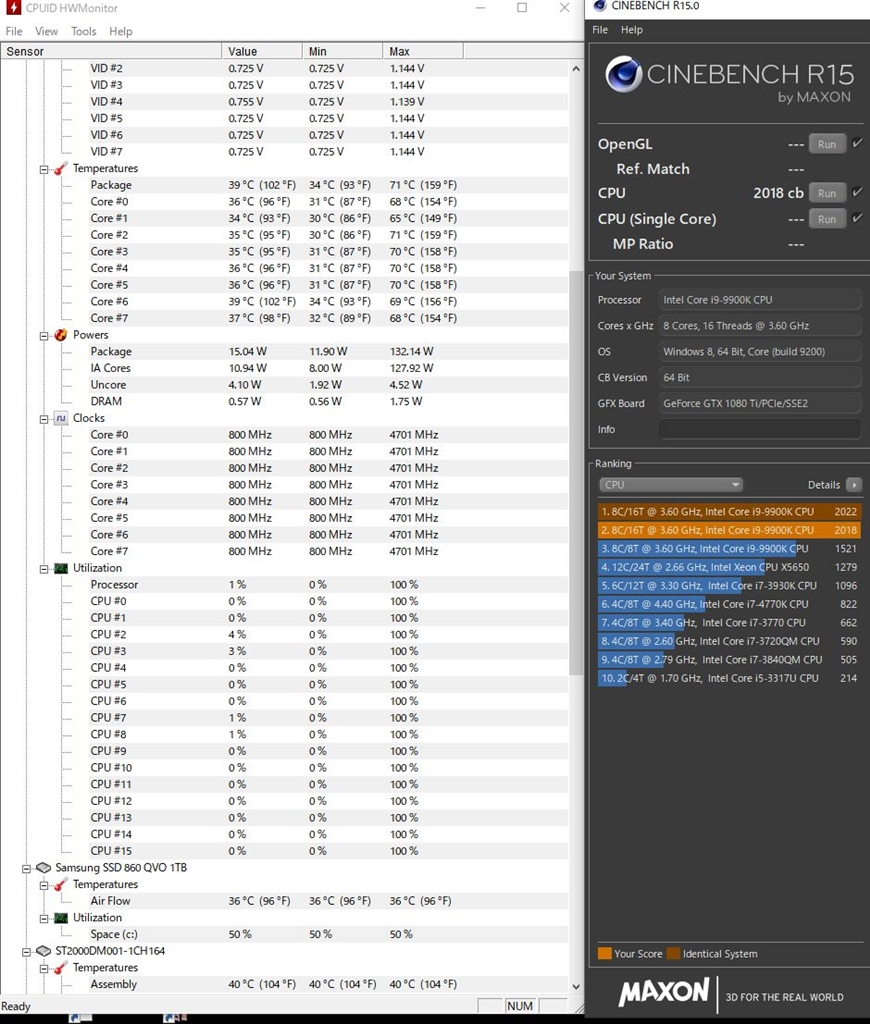Run the CPU benchmark
Screen dimensions: 870x1024
tap(827, 193)
